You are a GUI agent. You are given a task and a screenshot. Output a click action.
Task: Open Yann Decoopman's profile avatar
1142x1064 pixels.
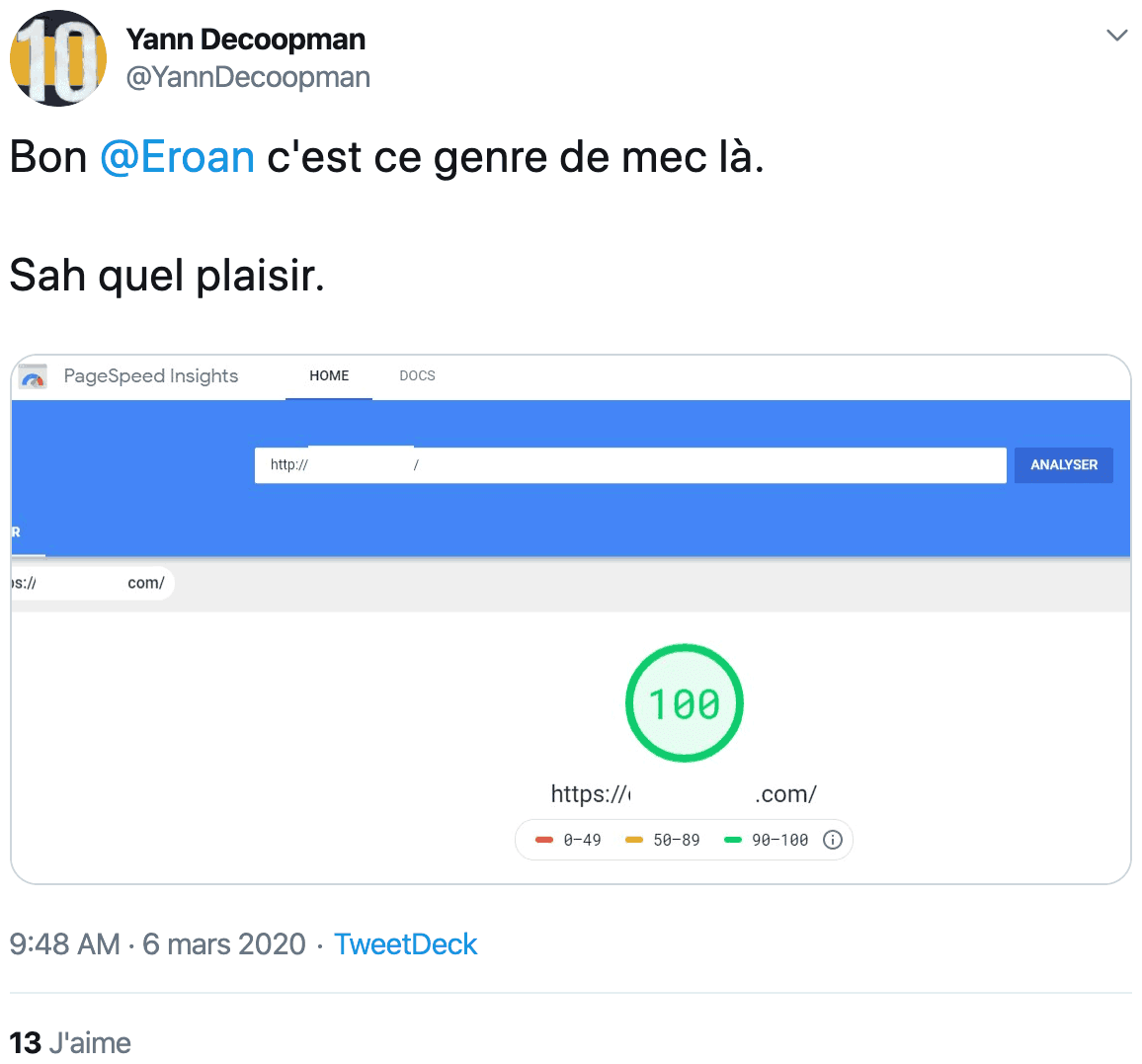pyautogui.click(x=58, y=58)
